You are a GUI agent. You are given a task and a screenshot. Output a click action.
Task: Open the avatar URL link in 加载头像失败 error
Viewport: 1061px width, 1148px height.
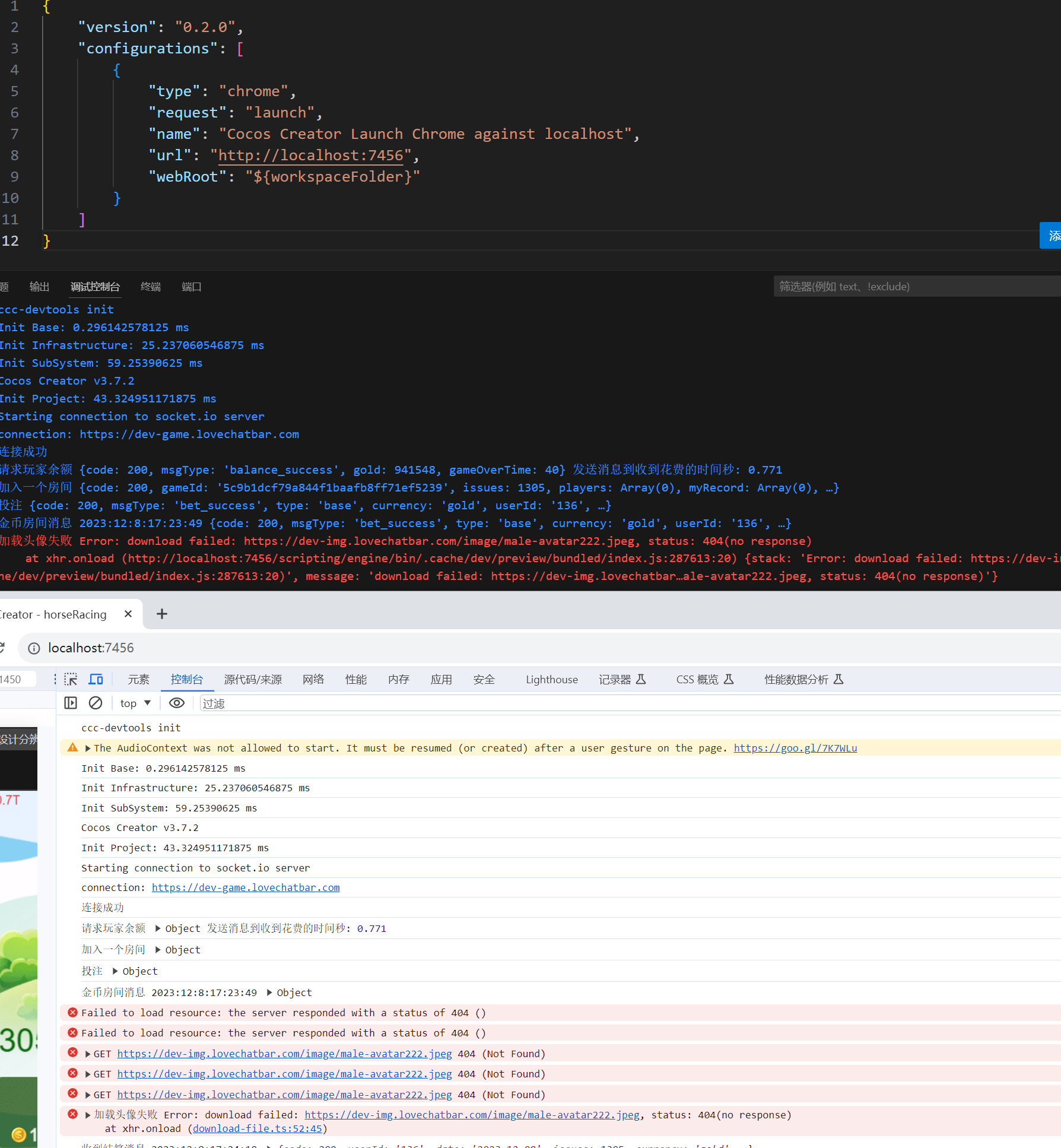click(472, 1115)
